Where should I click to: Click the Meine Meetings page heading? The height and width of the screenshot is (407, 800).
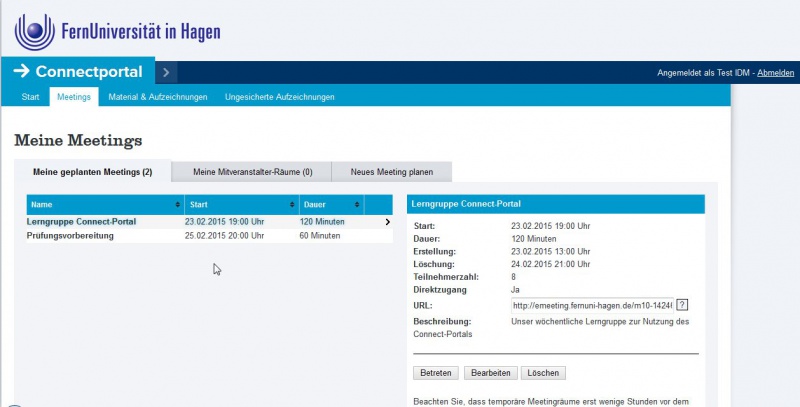pyautogui.click(x=78, y=140)
